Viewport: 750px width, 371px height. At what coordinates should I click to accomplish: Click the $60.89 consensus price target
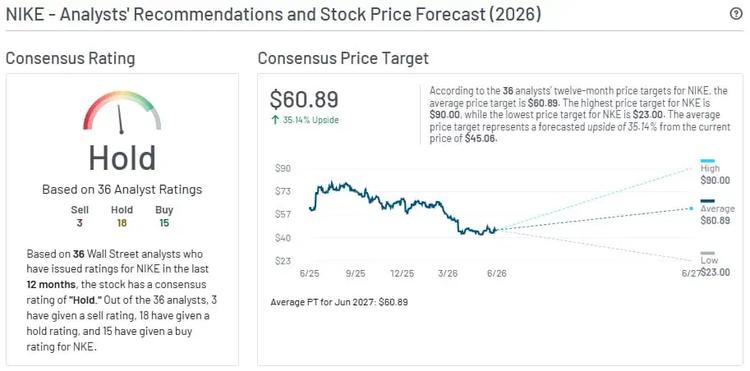[304, 99]
